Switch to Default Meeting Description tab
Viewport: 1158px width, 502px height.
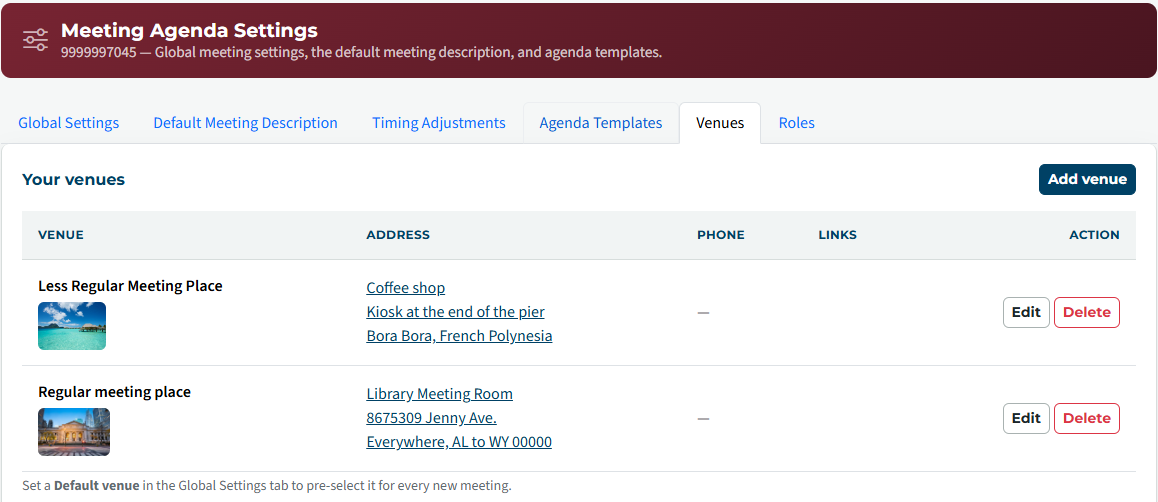(245, 123)
